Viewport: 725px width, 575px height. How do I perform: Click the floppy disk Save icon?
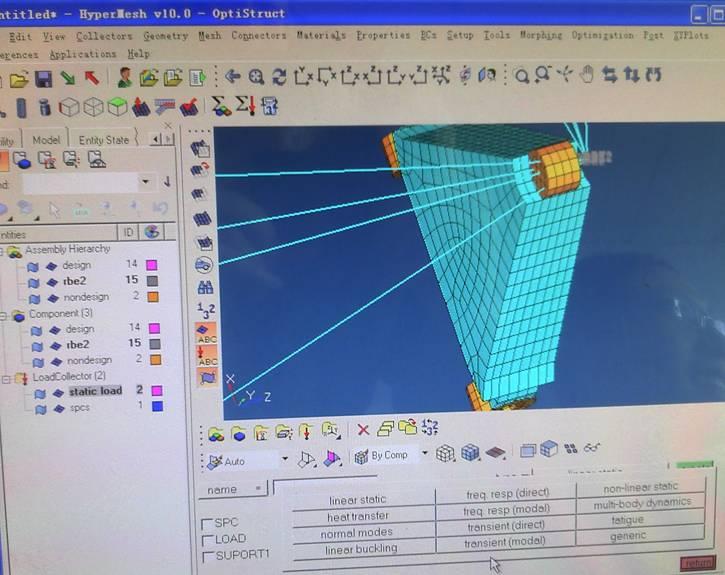tap(43, 79)
